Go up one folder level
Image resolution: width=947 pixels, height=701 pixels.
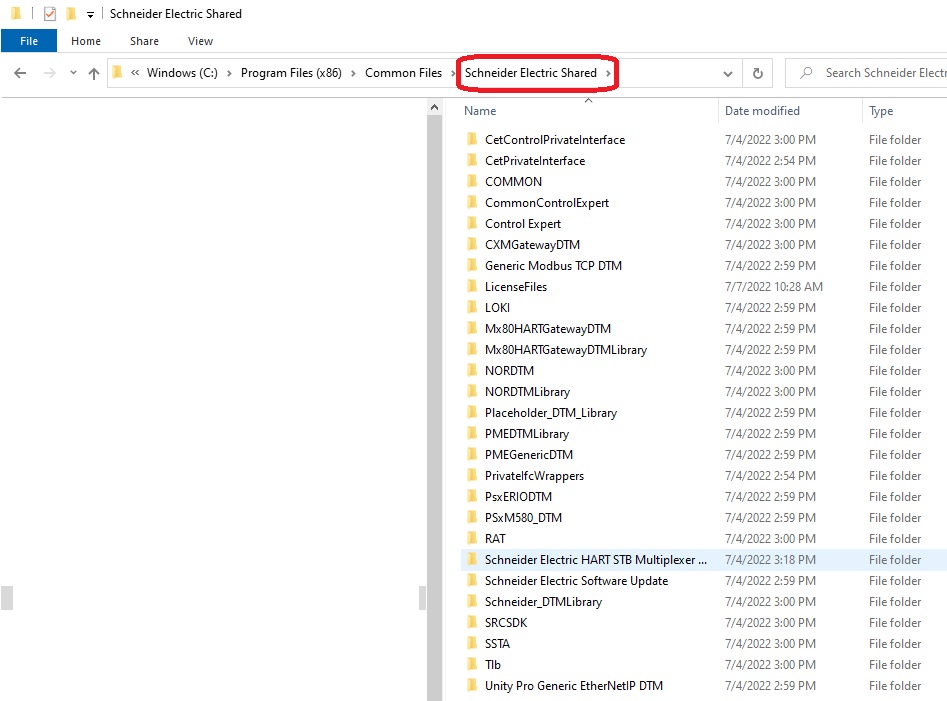[x=94, y=73]
